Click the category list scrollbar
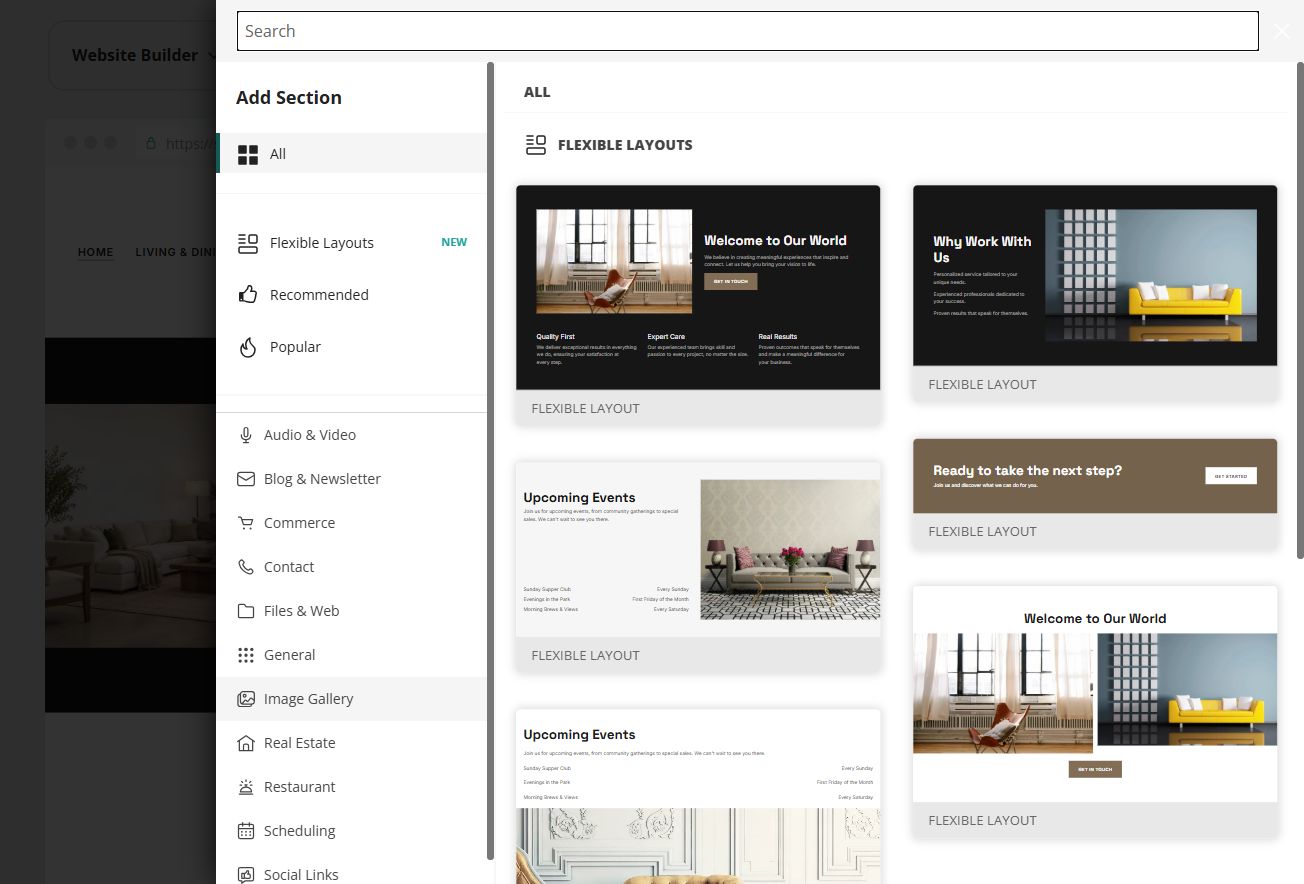The image size is (1304, 884). pos(490,460)
